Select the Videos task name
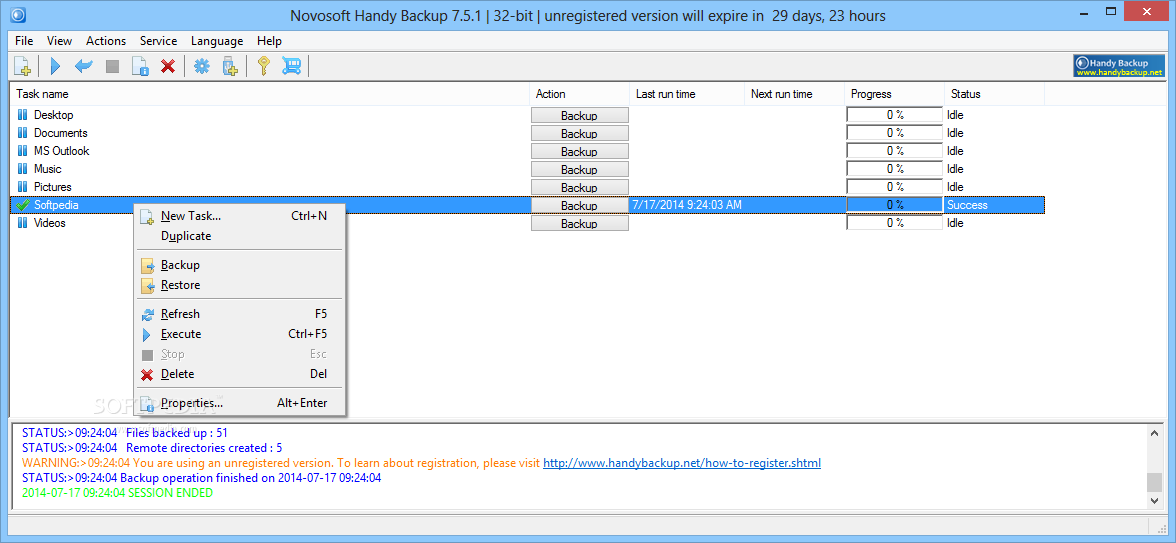Image resolution: width=1176 pixels, height=543 pixels. point(50,223)
